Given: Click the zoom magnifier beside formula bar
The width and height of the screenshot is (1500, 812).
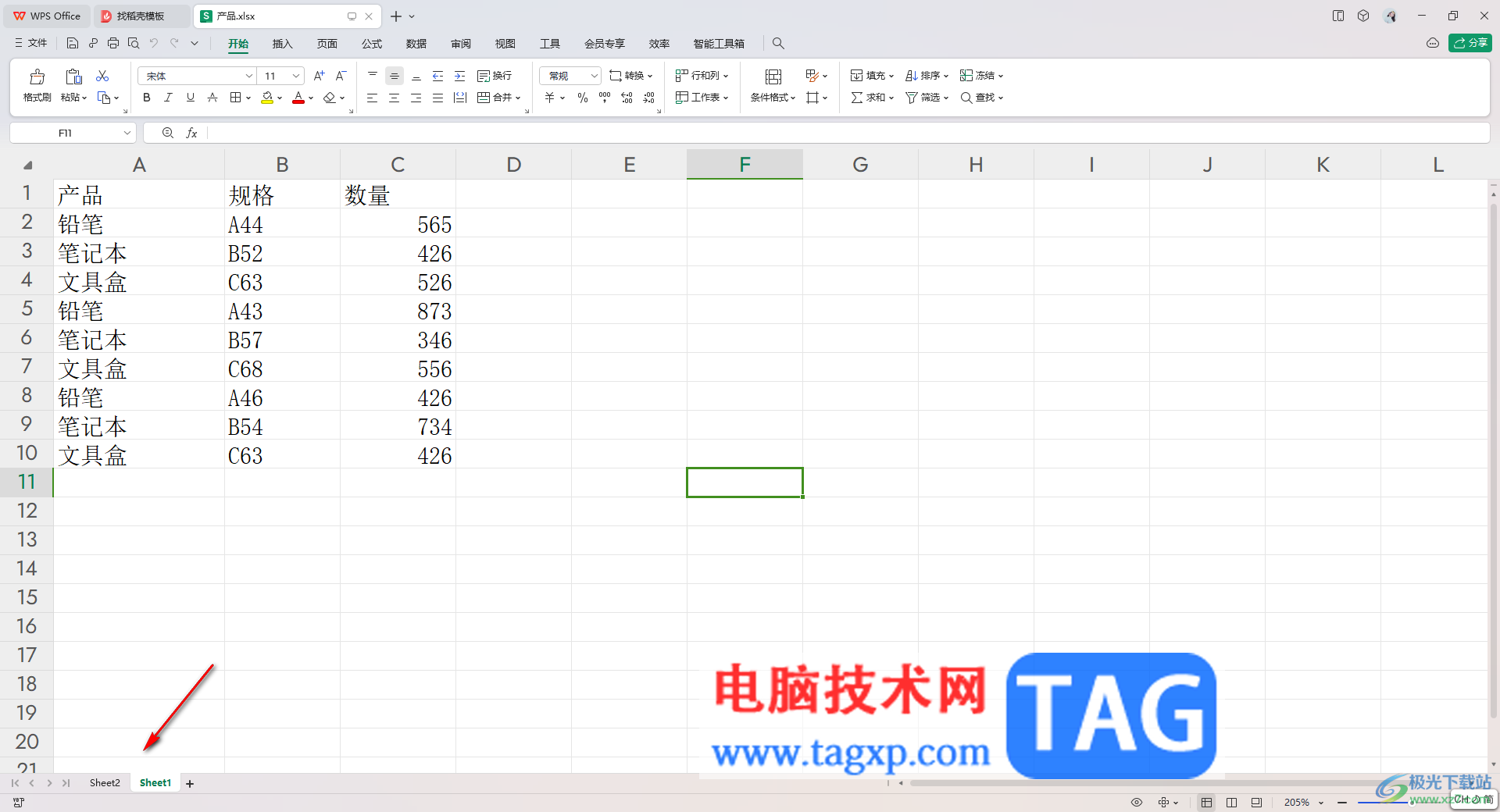Looking at the screenshot, I should pyautogui.click(x=168, y=133).
